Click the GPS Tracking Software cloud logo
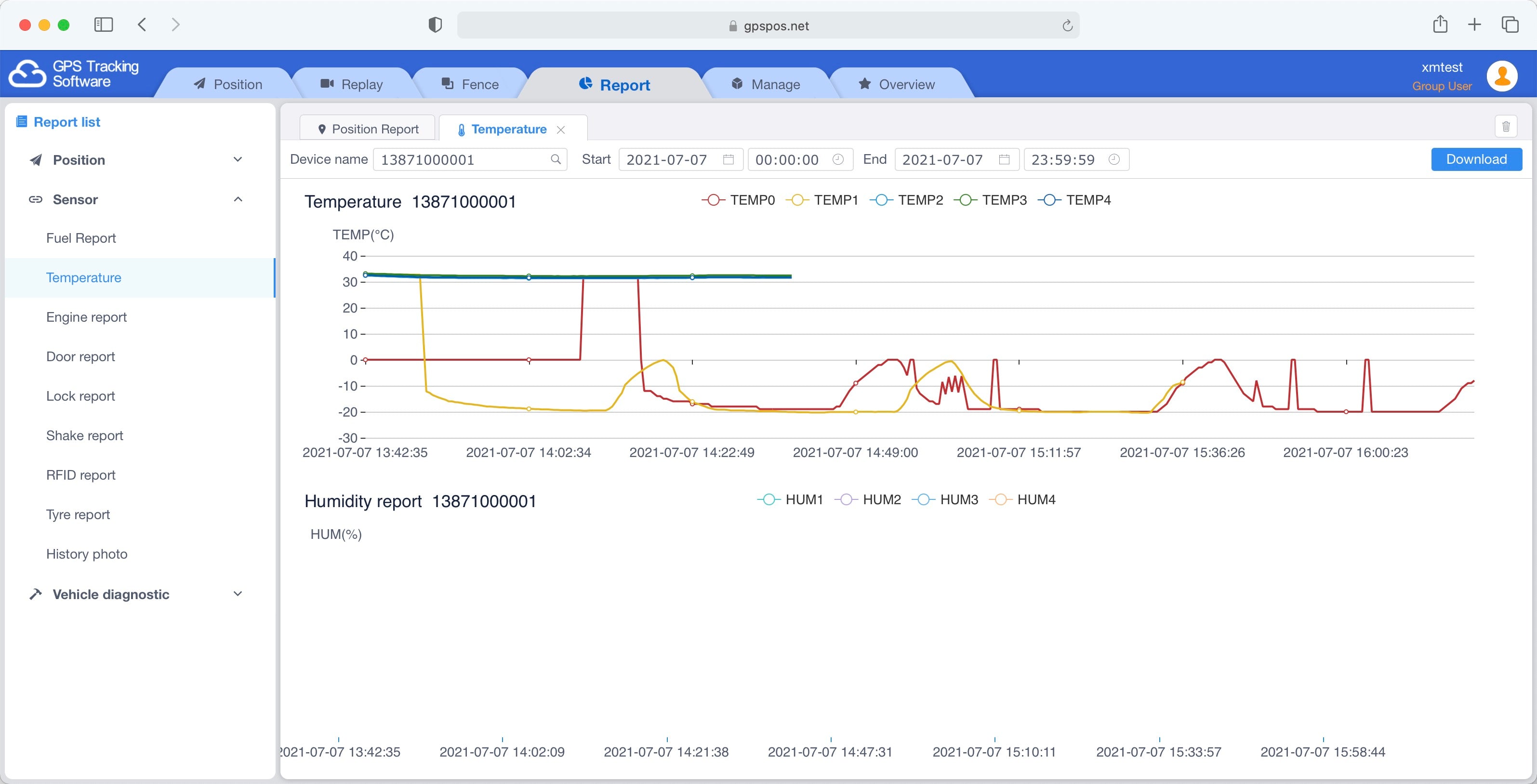Screen dimensions: 1537x784 (x=27, y=74)
